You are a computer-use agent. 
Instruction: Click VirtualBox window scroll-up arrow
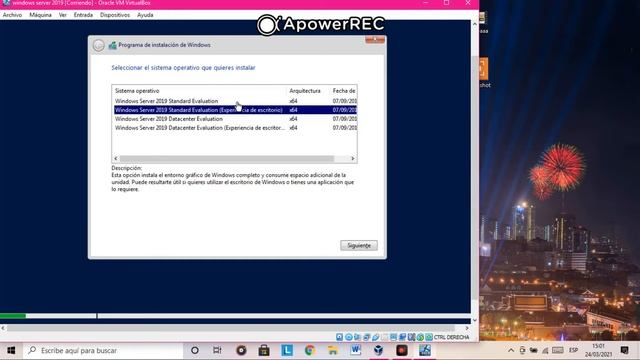475,24
